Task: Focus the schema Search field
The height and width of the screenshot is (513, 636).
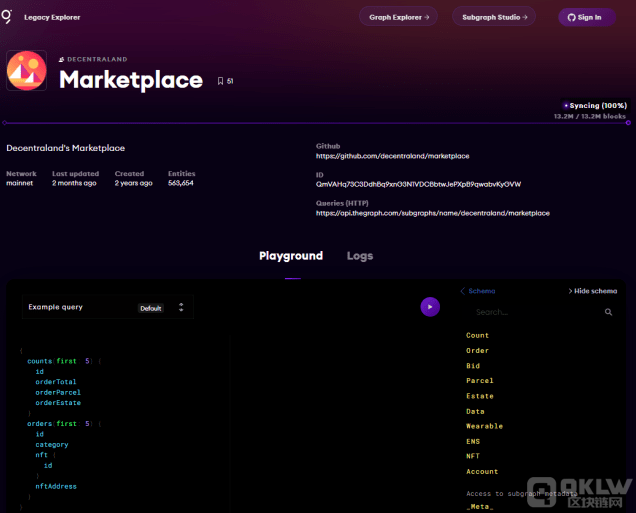Action: click(535, 312)
